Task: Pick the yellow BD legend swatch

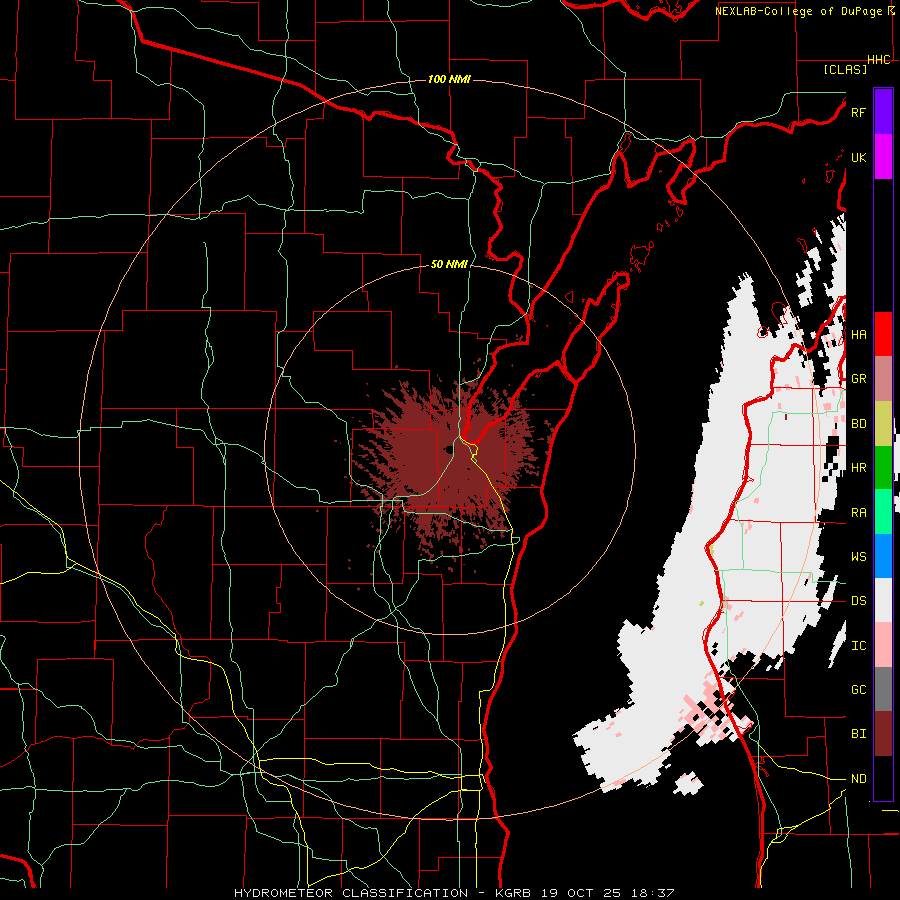Action: click(x=883, y=424)
